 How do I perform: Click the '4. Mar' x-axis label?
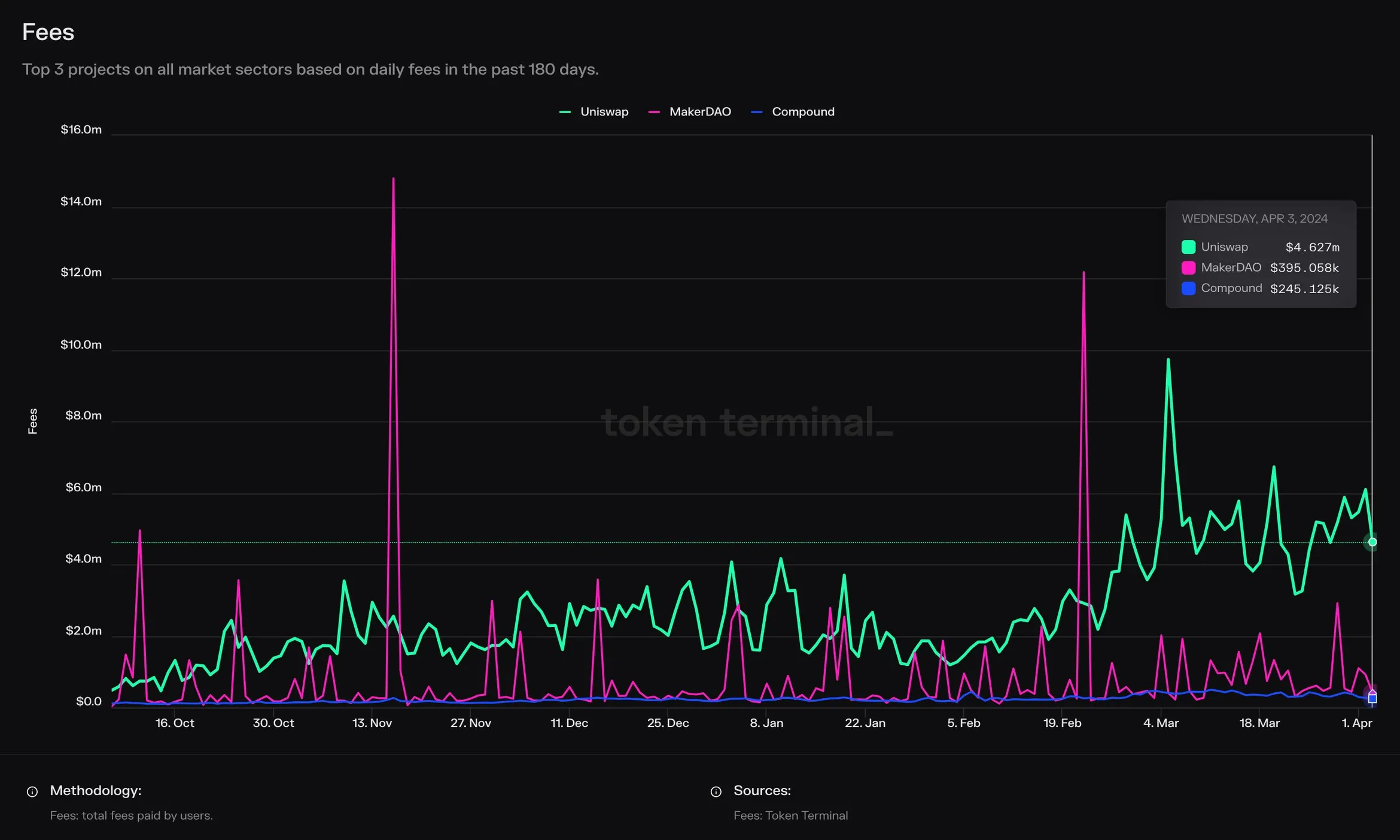click(x=1161, y=723)
